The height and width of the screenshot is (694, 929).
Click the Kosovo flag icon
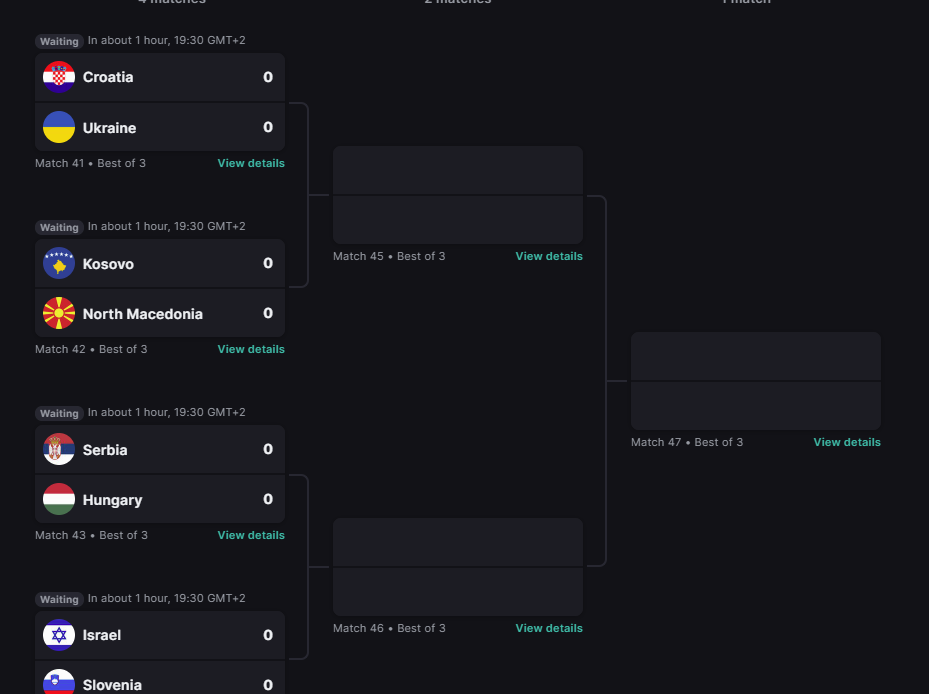coord(59,263)
